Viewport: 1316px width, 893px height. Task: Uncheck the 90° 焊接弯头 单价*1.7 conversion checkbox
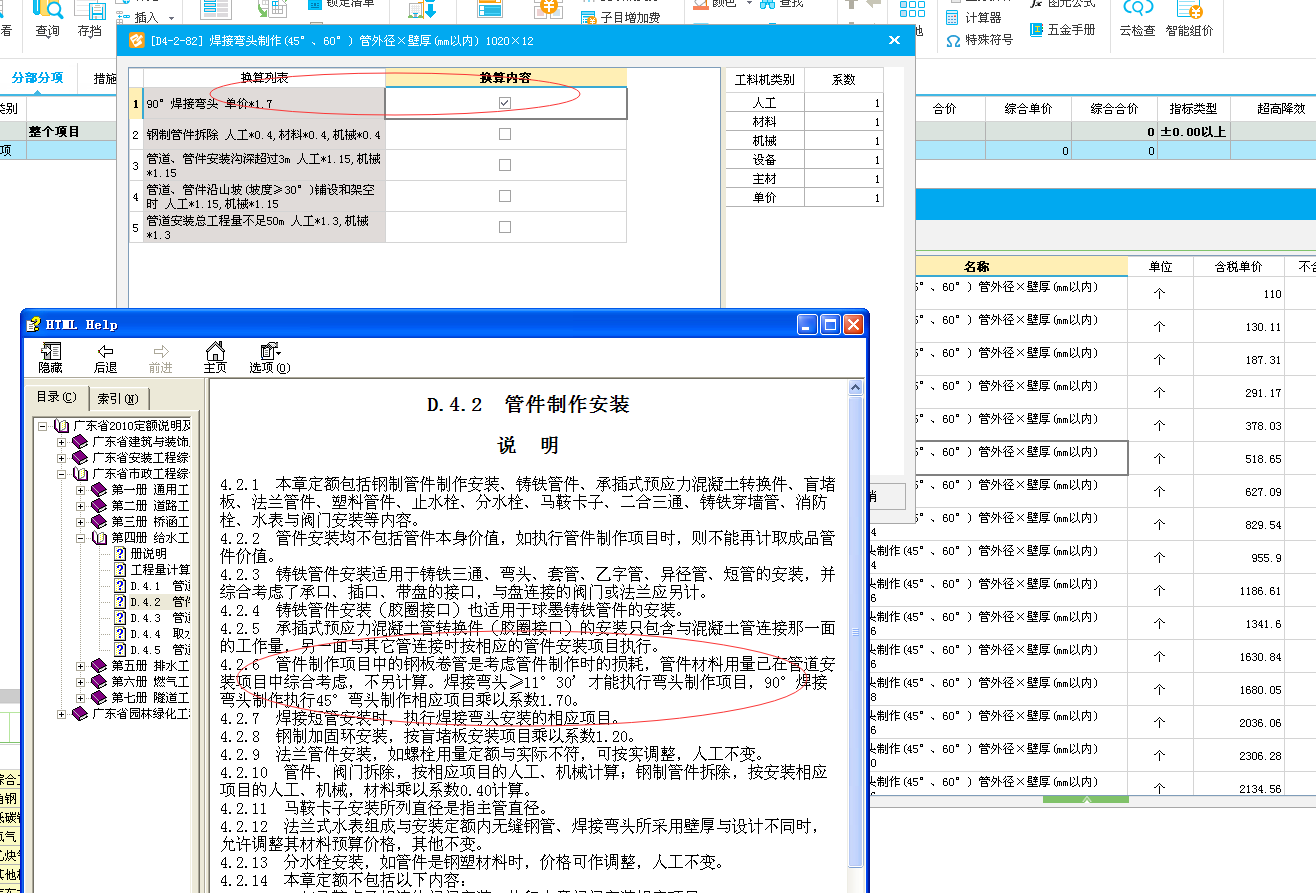click(505, 103)
